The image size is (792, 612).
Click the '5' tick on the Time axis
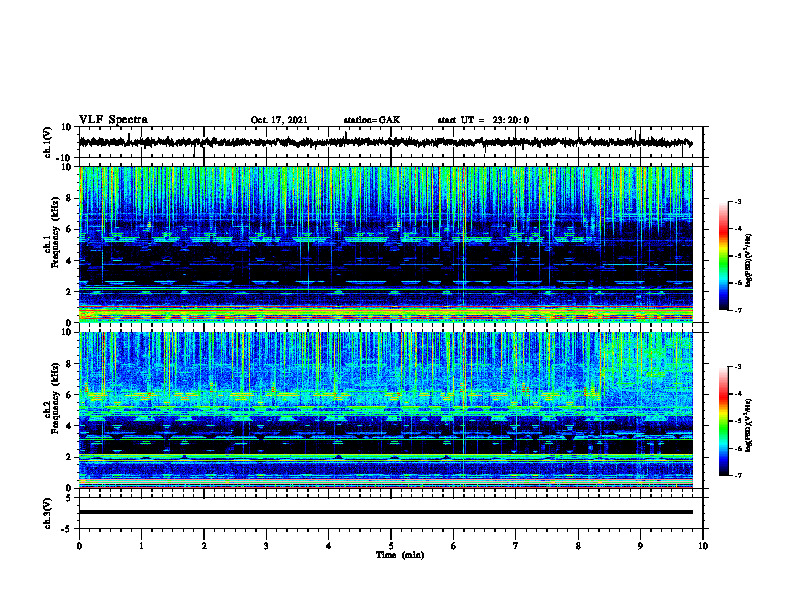coord(391,546)
